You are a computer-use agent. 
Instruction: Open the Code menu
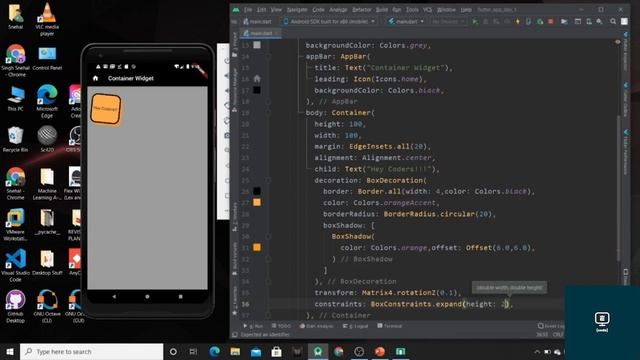318,9
